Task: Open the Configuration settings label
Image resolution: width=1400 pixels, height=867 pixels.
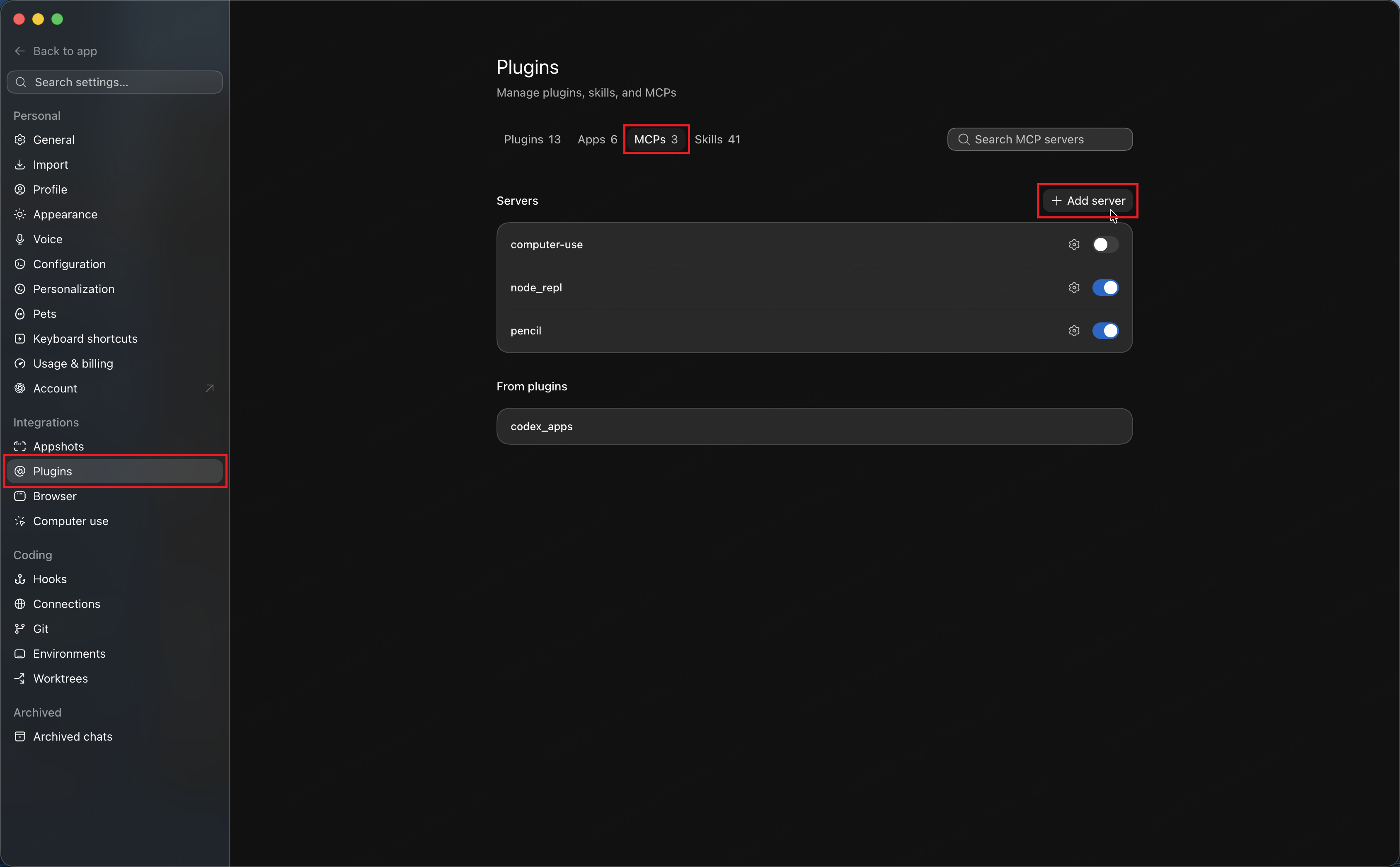Action: (69, 264)
